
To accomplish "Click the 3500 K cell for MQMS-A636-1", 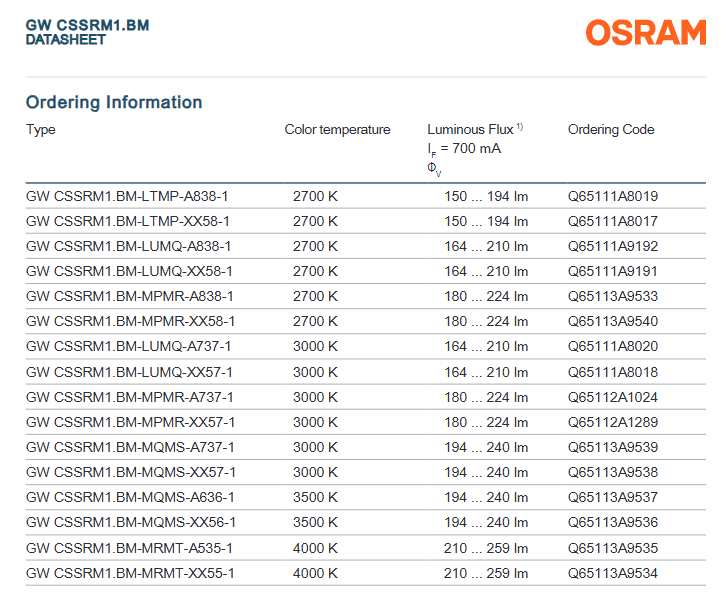I will click(x=315, y=497).
